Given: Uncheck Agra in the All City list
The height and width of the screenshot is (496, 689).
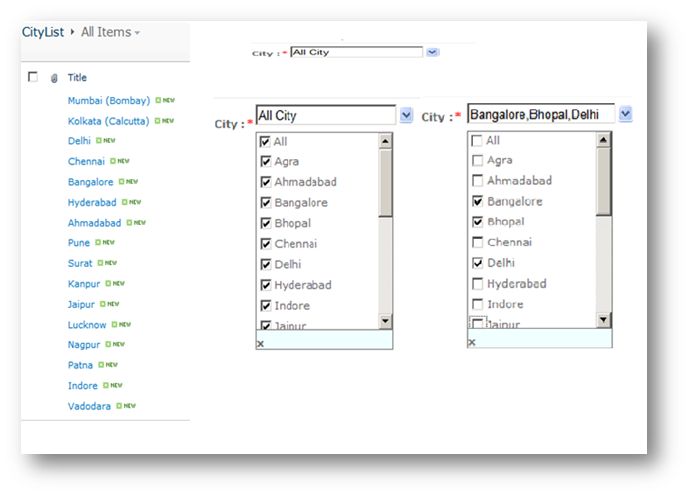Looking at the screenshot, I should [x=265, y=161].
